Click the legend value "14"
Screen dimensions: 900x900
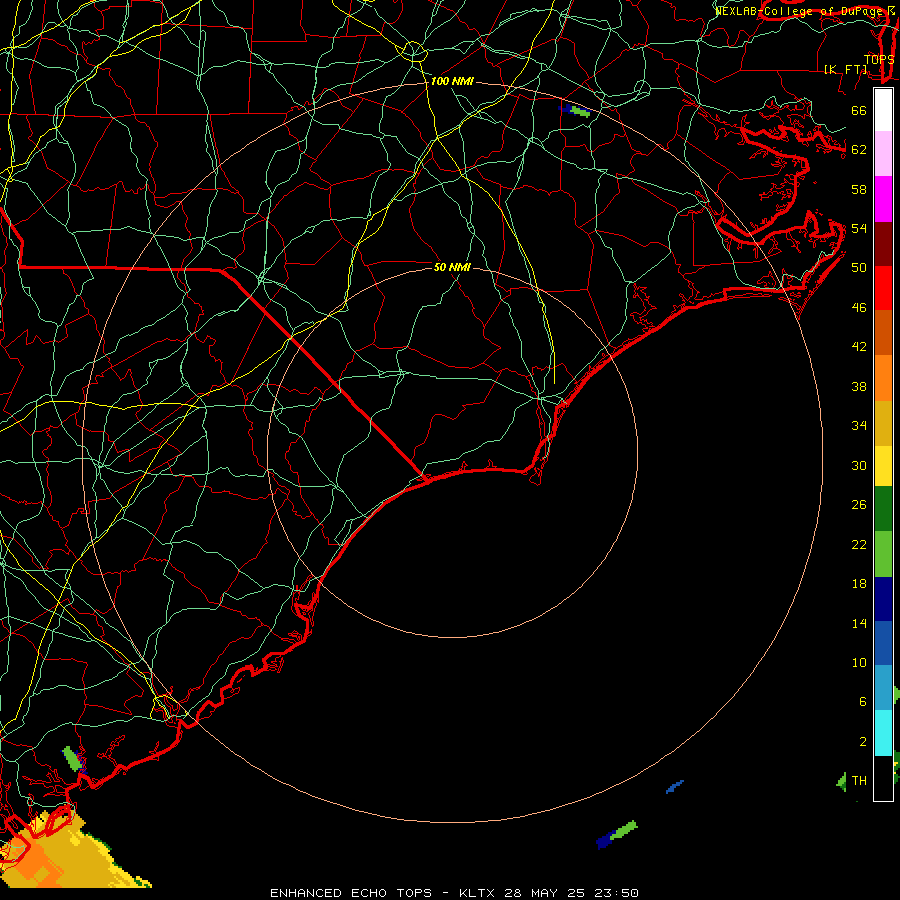point(859,623)
